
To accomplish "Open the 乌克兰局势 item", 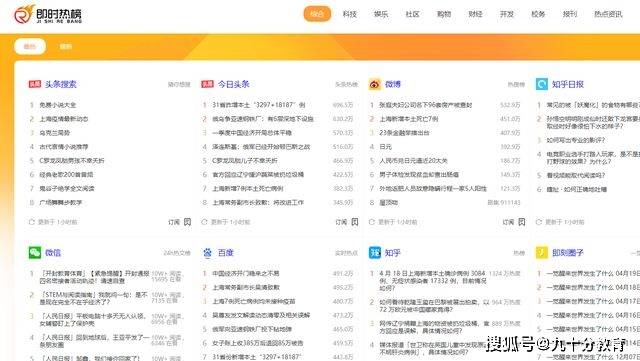I will [54, 133].
